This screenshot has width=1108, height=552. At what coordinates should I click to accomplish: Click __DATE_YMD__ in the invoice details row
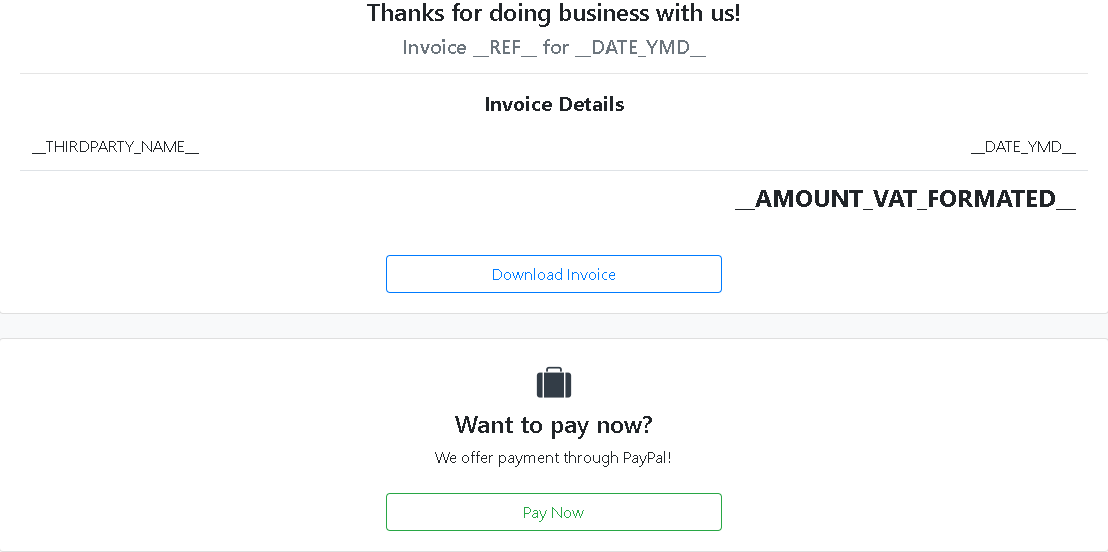click(1023, 147)
